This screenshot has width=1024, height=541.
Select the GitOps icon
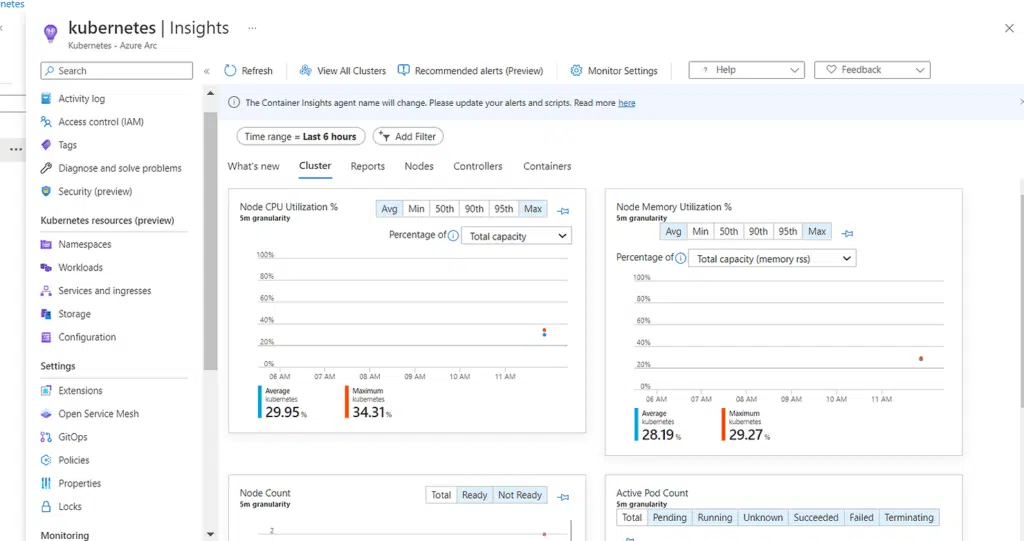tap(46, 437)
